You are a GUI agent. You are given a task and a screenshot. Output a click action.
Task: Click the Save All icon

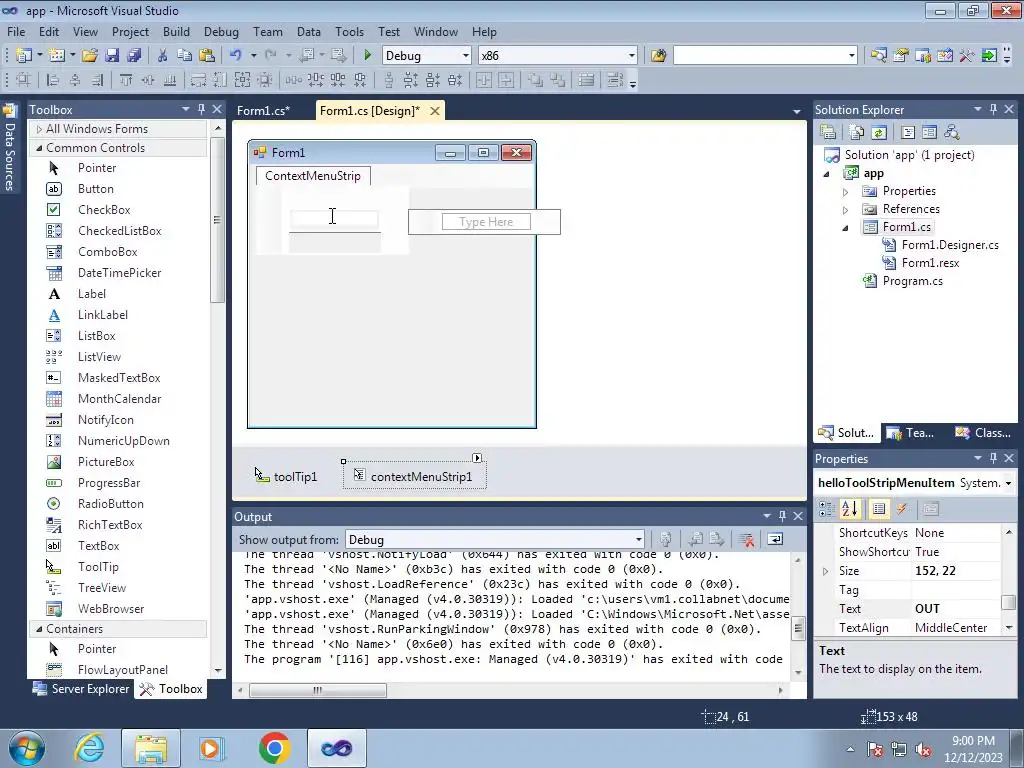point(134,56)
